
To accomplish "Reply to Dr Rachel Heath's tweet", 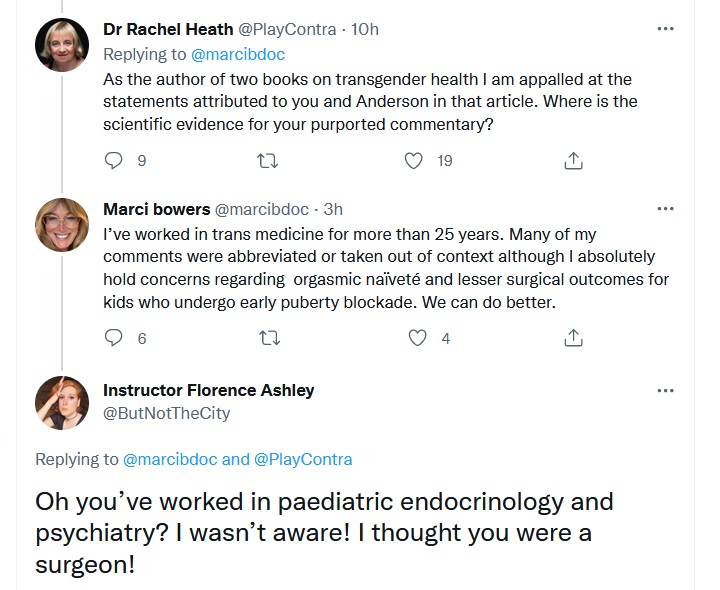I will click(x=113, y=161).
